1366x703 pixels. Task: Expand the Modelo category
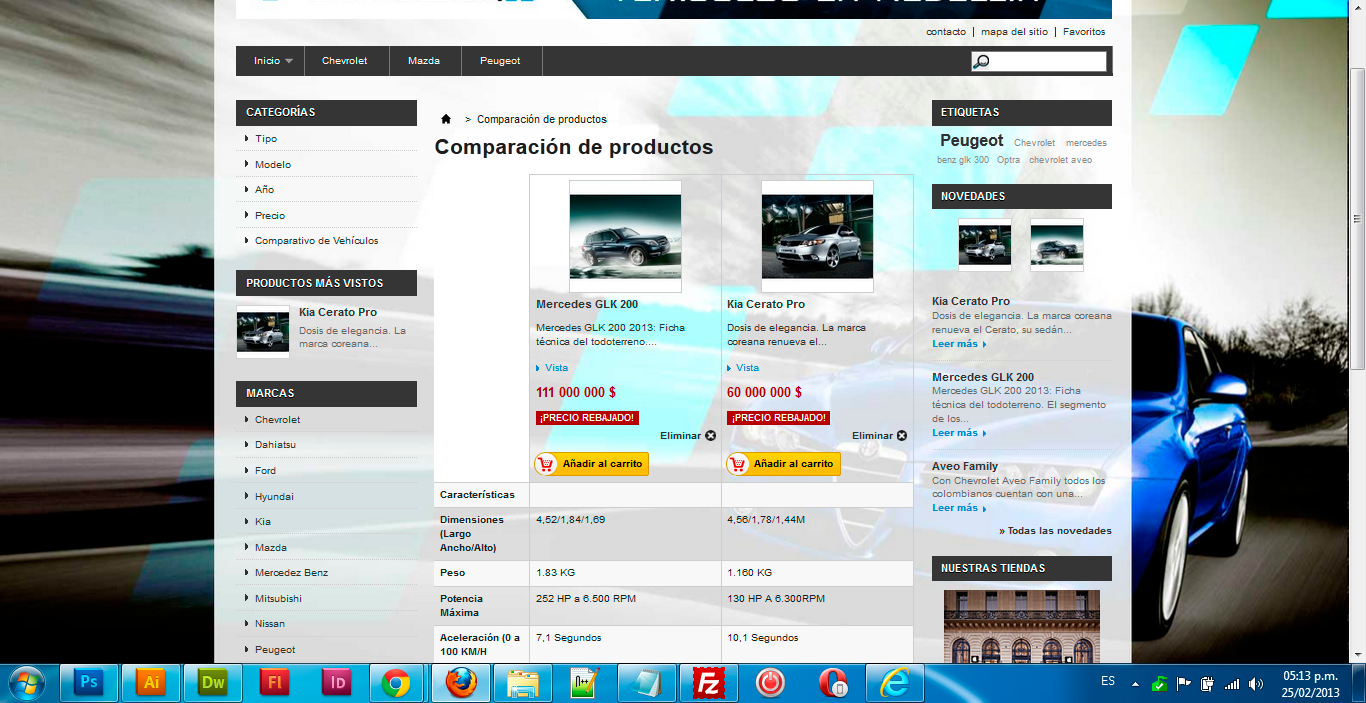tap(273, 164)
